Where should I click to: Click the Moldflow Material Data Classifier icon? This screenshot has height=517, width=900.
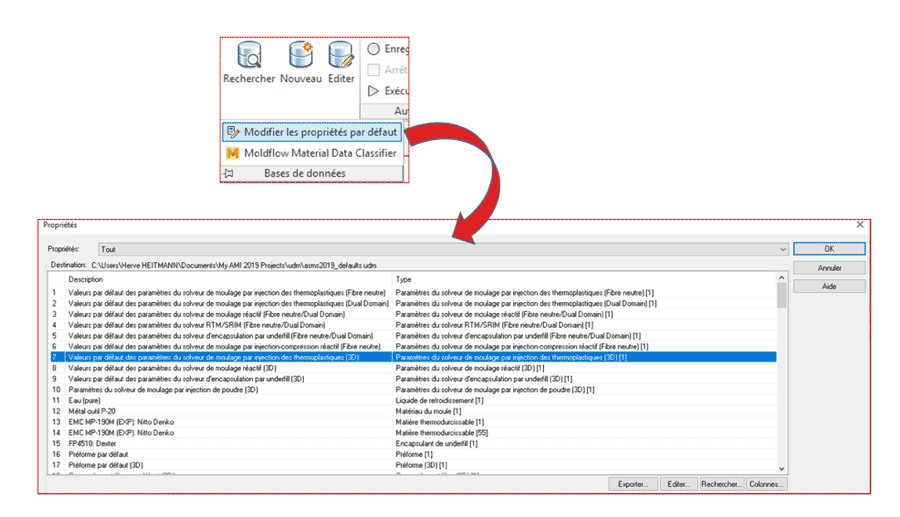pyautogui.click(x=232, y=153)
